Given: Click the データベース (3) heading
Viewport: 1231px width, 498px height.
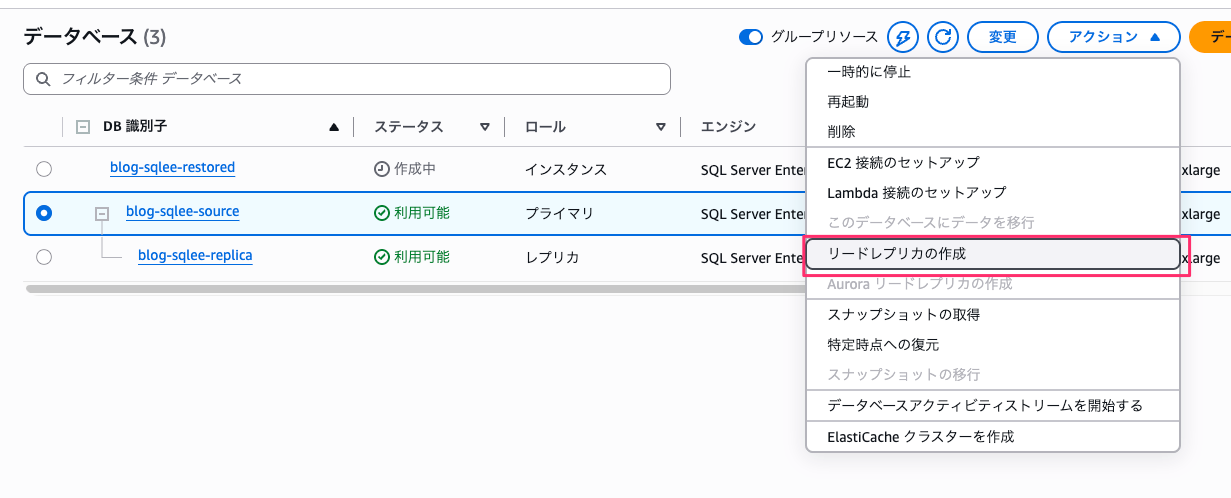Looking at the screenshot, I should [x=94, y=37].
